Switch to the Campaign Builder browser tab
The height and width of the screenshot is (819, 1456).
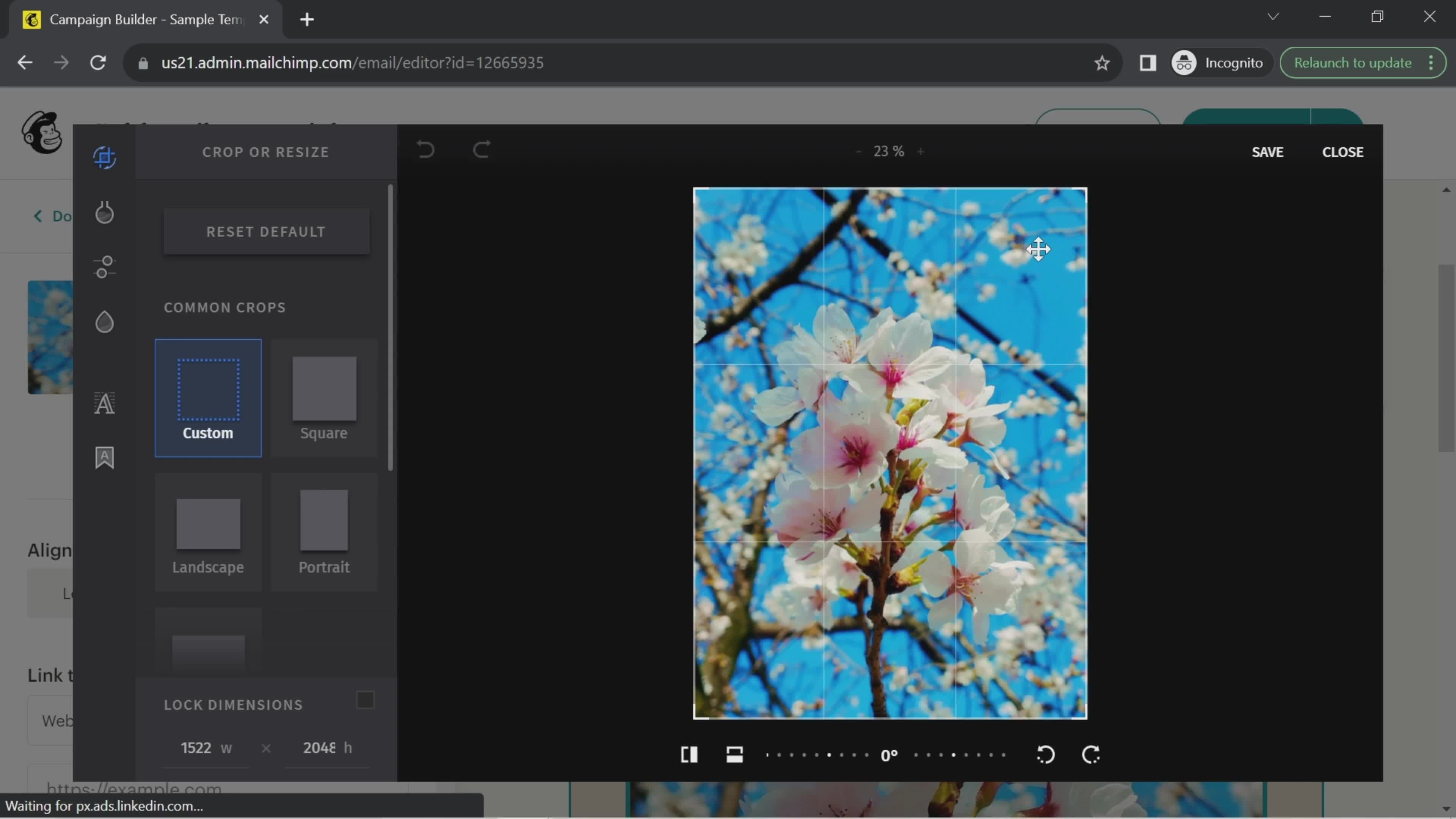tap(146, 20)
